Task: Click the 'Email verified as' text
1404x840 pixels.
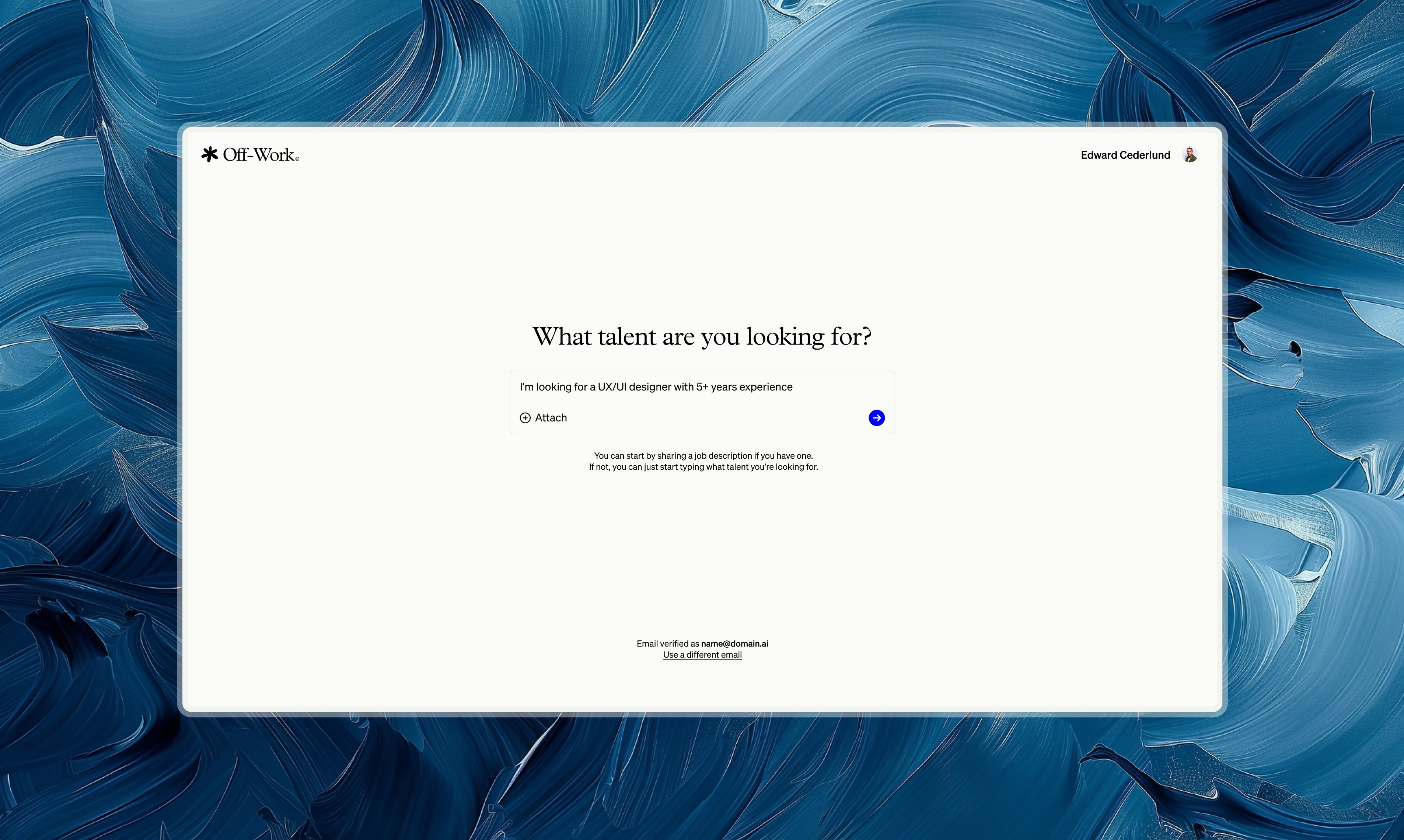Action: (x=667, y=644)
